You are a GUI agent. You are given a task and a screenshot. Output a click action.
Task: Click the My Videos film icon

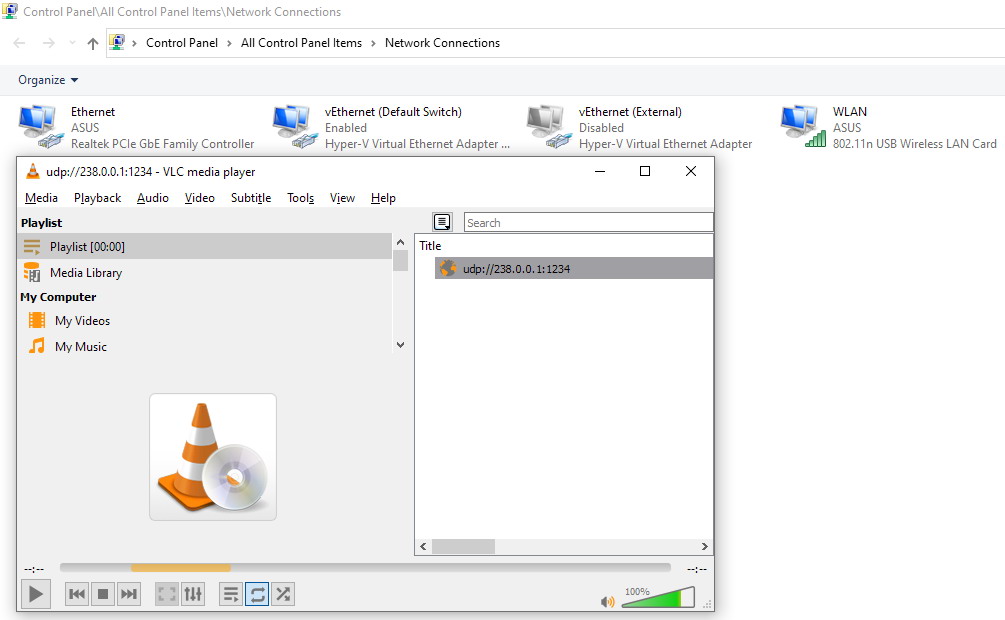coord(37,320)
